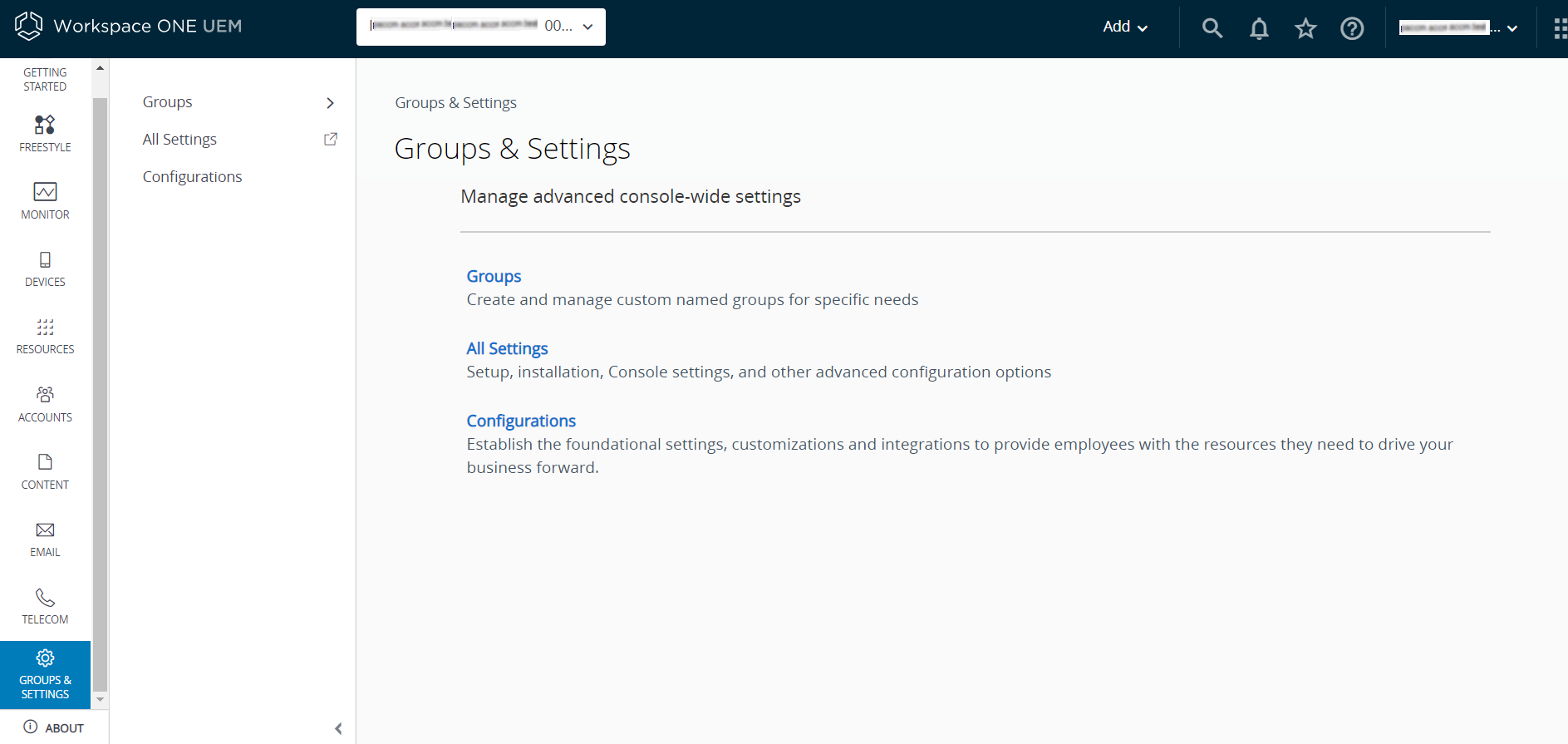
Task: Navigate to Resources in sidebar
Action: pos(45,336)
